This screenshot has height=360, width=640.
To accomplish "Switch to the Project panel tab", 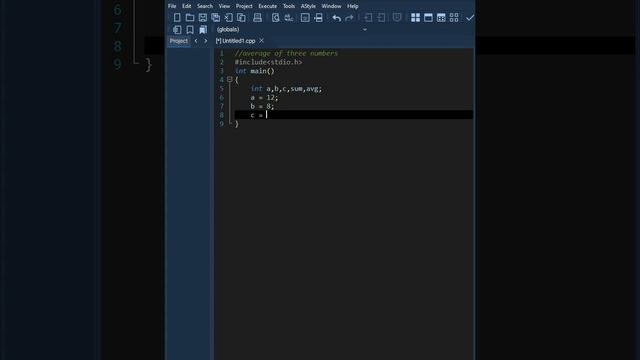I will (x=178, y=41).
